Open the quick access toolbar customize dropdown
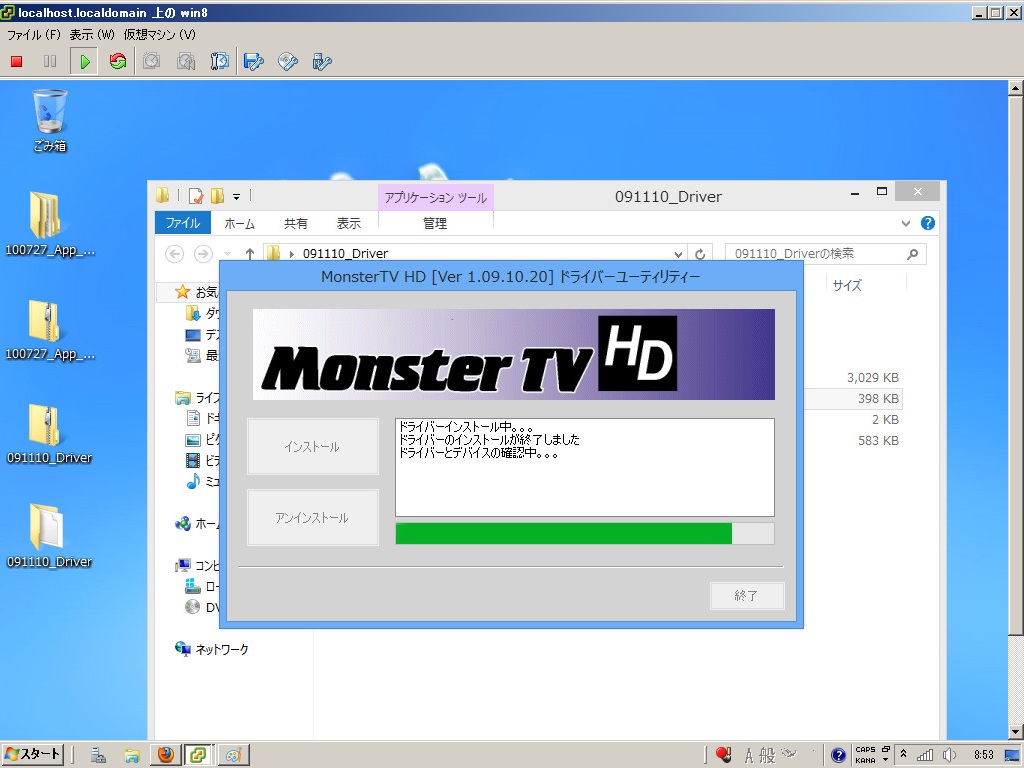The height and width of the screenshot is (768, 1024). coord(236,196)
